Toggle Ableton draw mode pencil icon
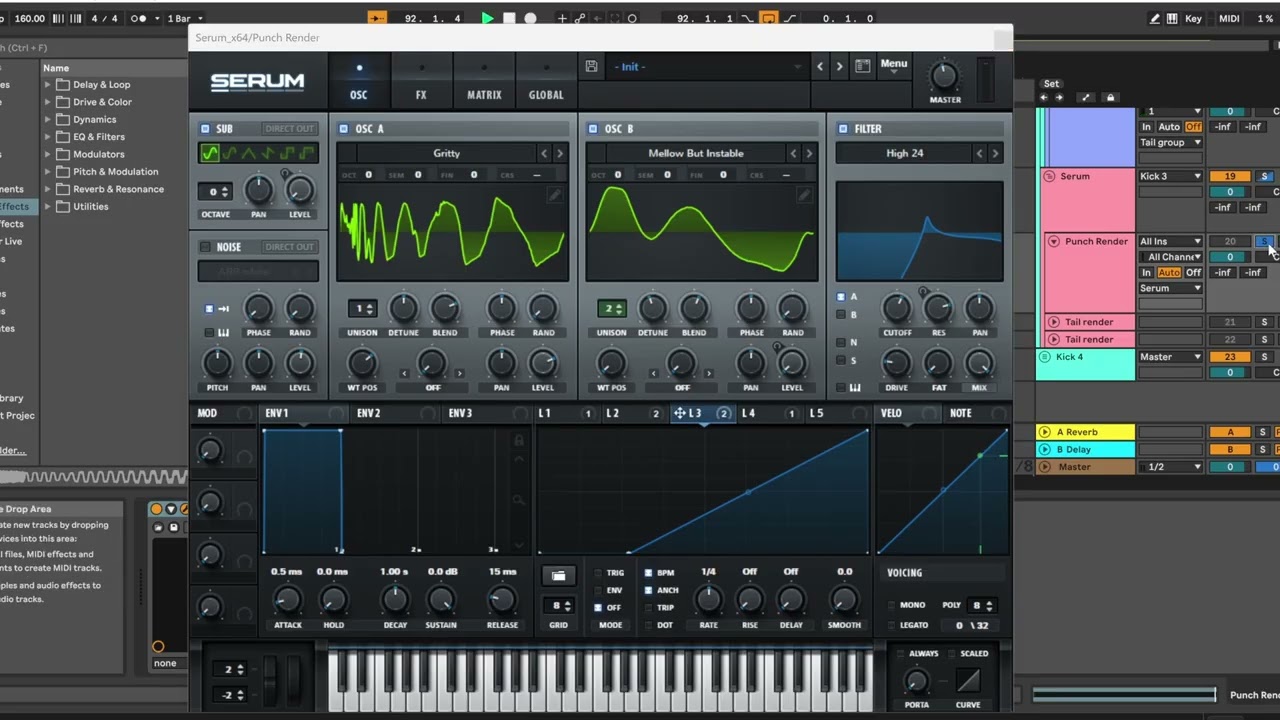This screenshot has width=1280, height=720. [1156, 18]
